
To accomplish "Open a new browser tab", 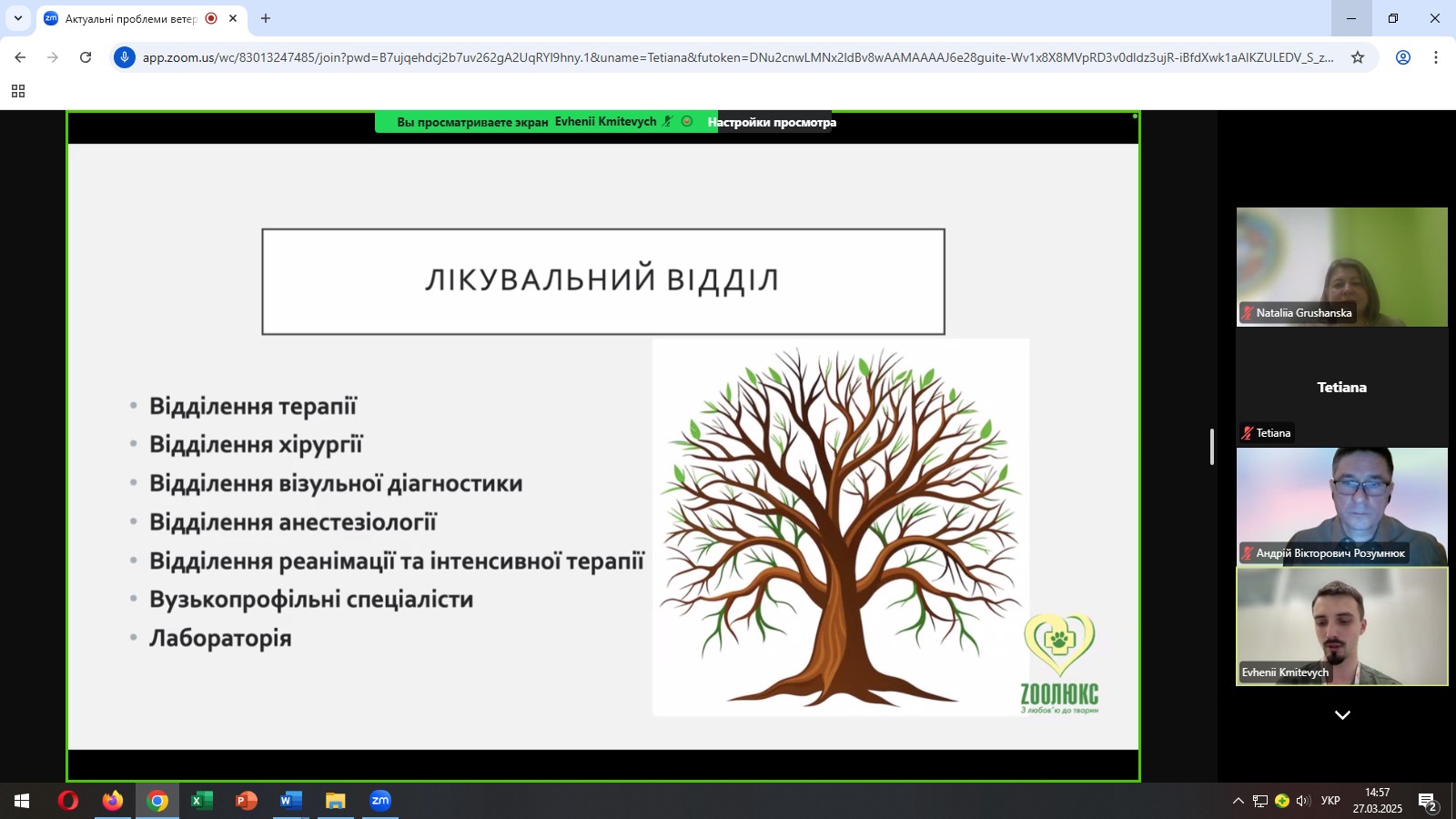I will [x=266, y=18].
